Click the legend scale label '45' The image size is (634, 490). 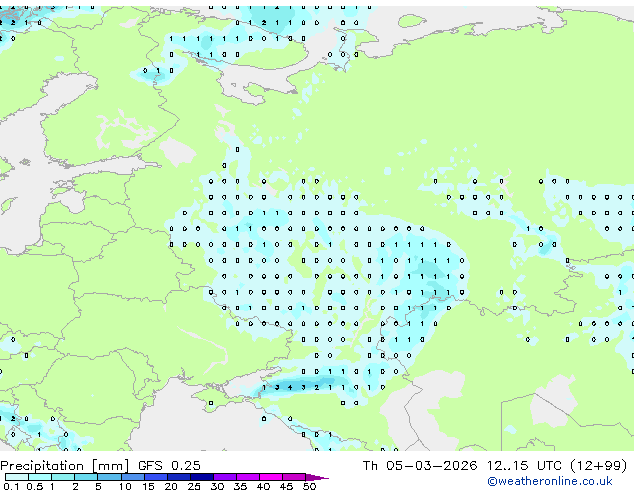286,486
